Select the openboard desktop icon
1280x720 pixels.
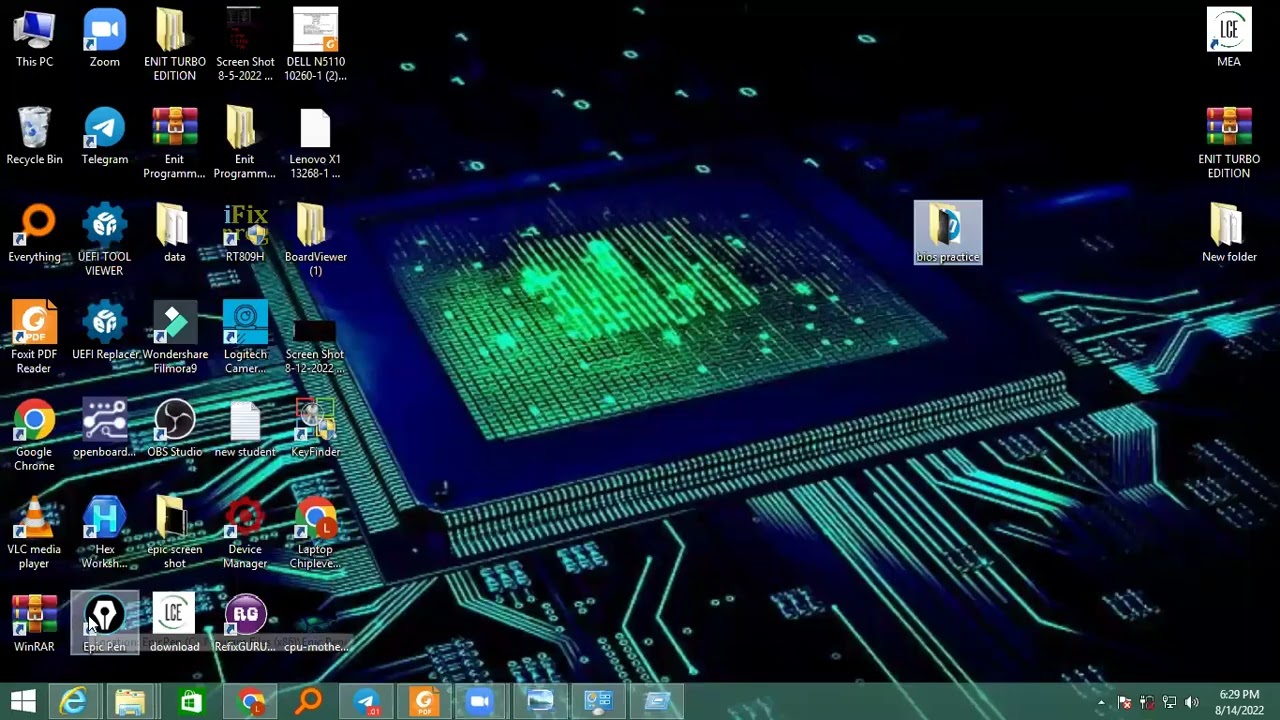point(104,429)
